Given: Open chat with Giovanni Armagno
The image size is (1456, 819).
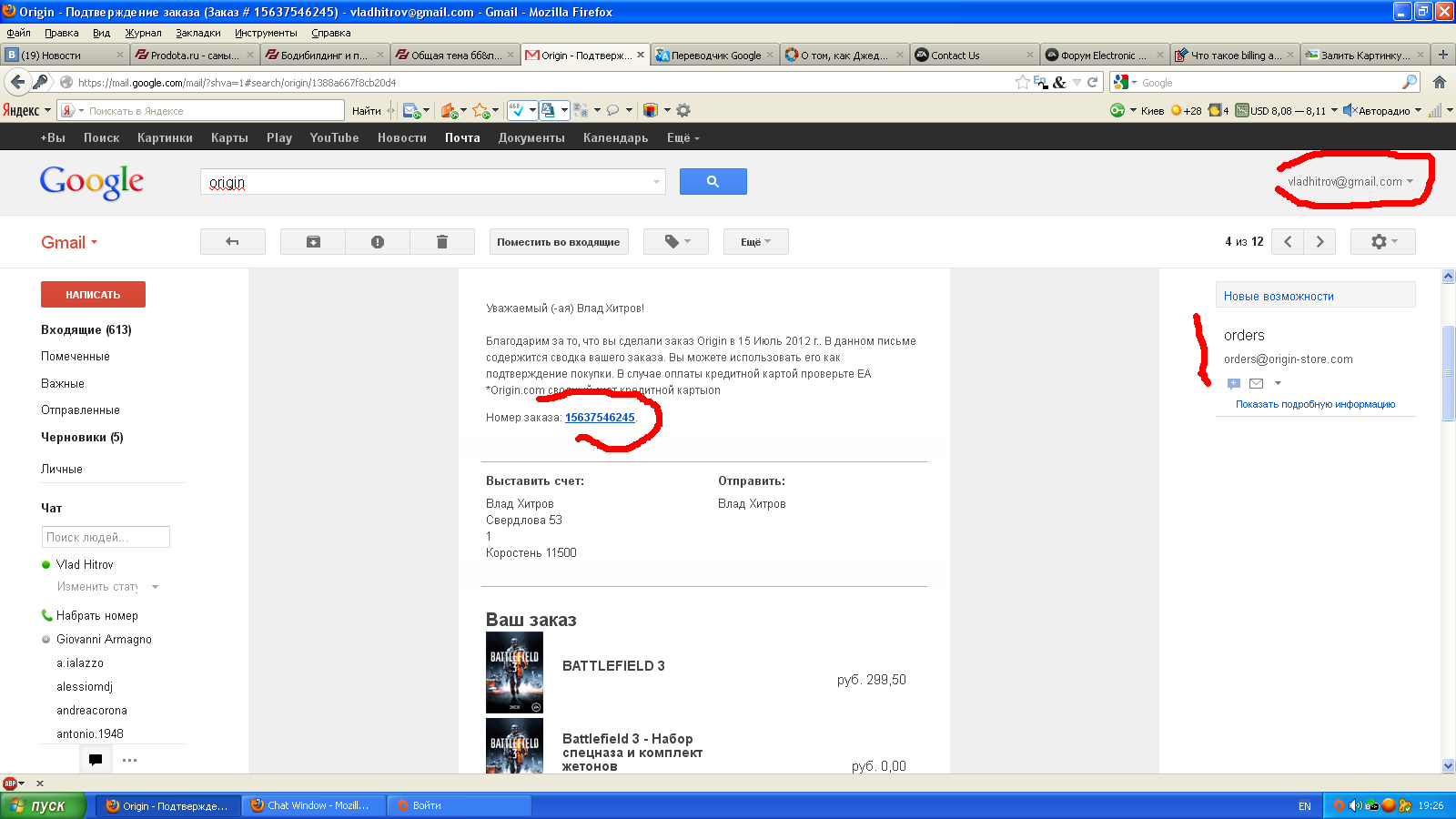Looking at the screenshot, I should click(x=104, y=640).
